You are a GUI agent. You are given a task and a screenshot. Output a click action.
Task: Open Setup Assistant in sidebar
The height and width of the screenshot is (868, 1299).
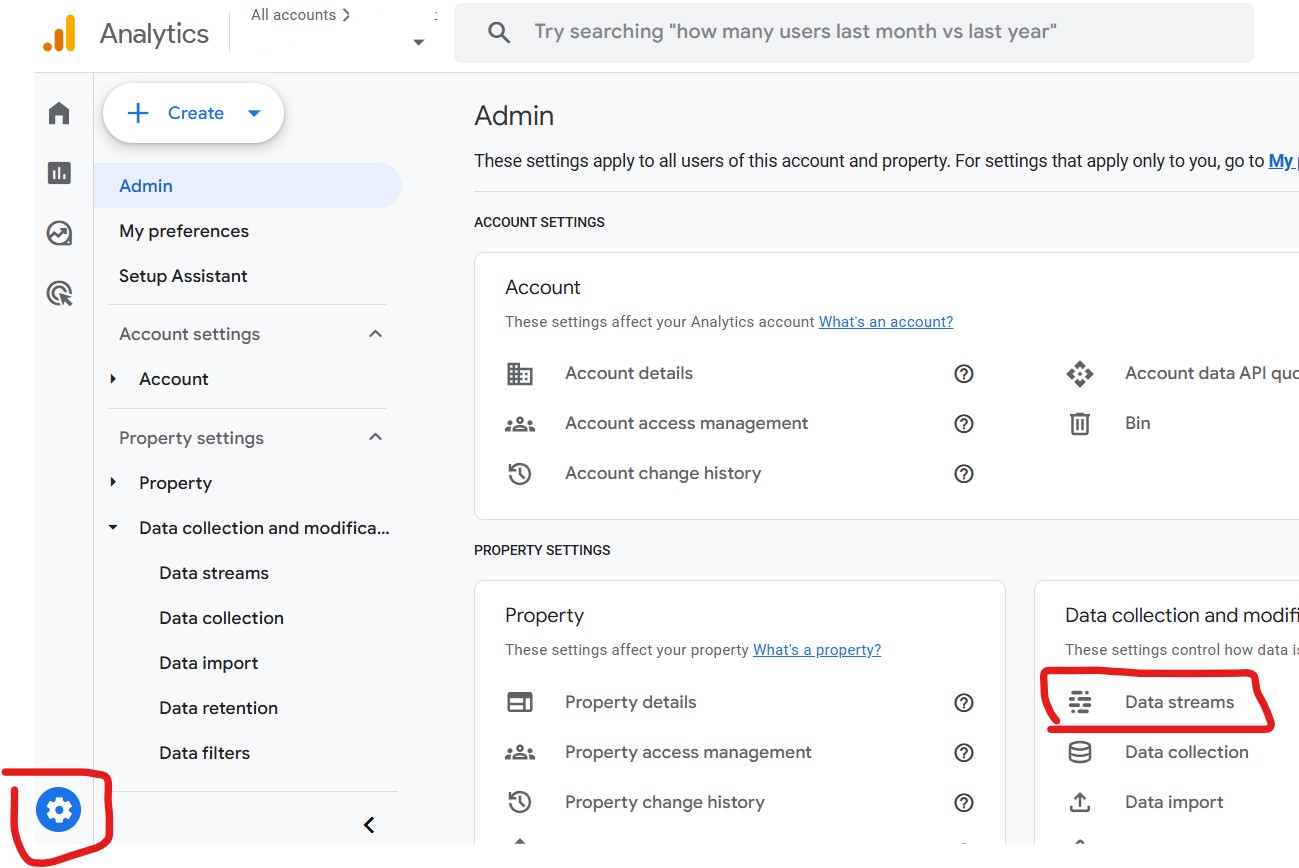click(x=183, y=276)
